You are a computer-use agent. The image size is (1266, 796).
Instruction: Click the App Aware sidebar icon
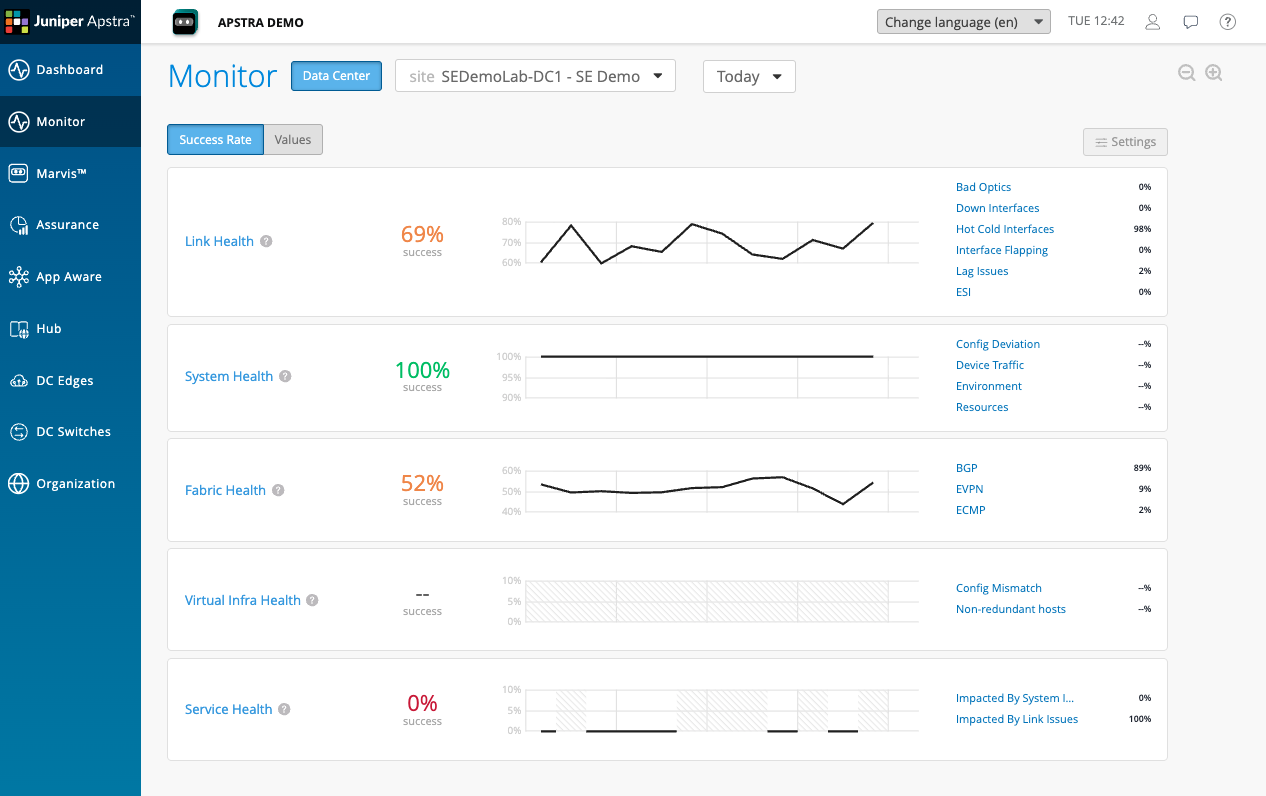70,276
